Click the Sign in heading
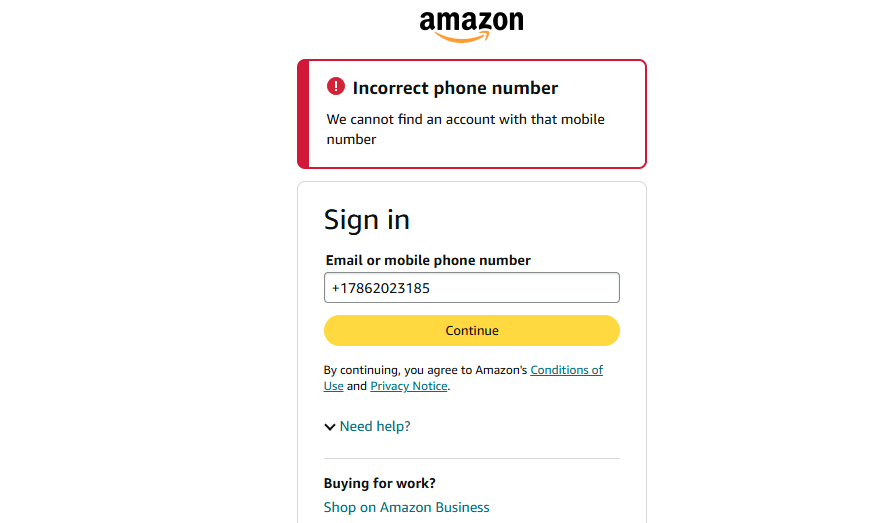894x523 pixels. [367, 220]
